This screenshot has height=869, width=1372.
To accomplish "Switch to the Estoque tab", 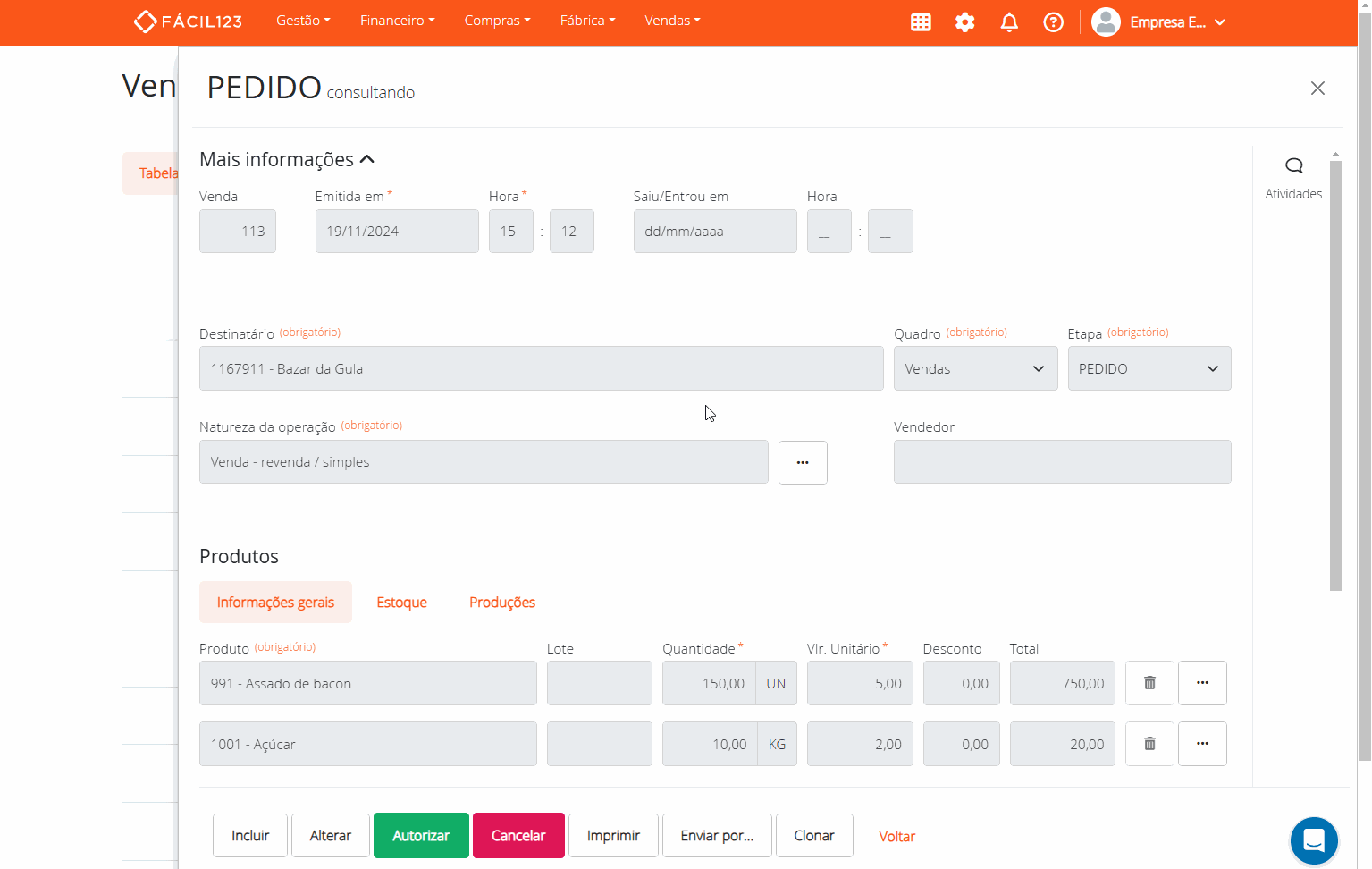I will pyautogui.click(x=401, y=603).
